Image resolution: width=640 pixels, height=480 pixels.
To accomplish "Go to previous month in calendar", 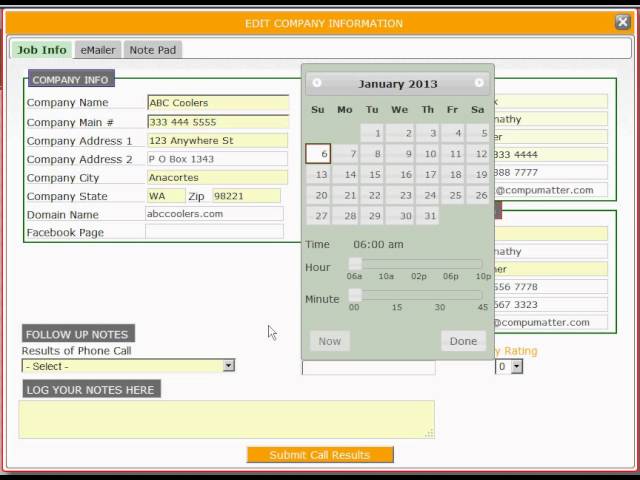I will pos(317,83).
